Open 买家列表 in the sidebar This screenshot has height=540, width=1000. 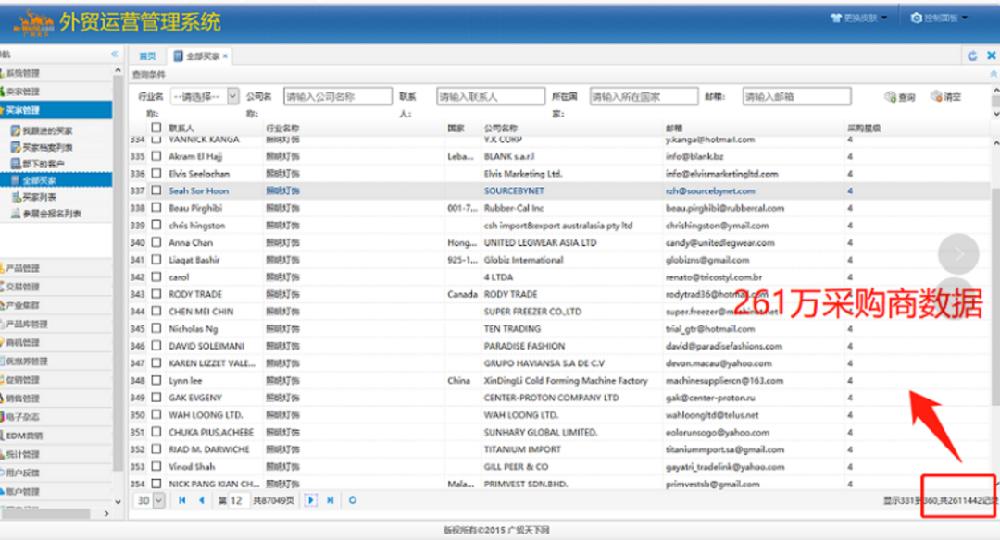39,197
